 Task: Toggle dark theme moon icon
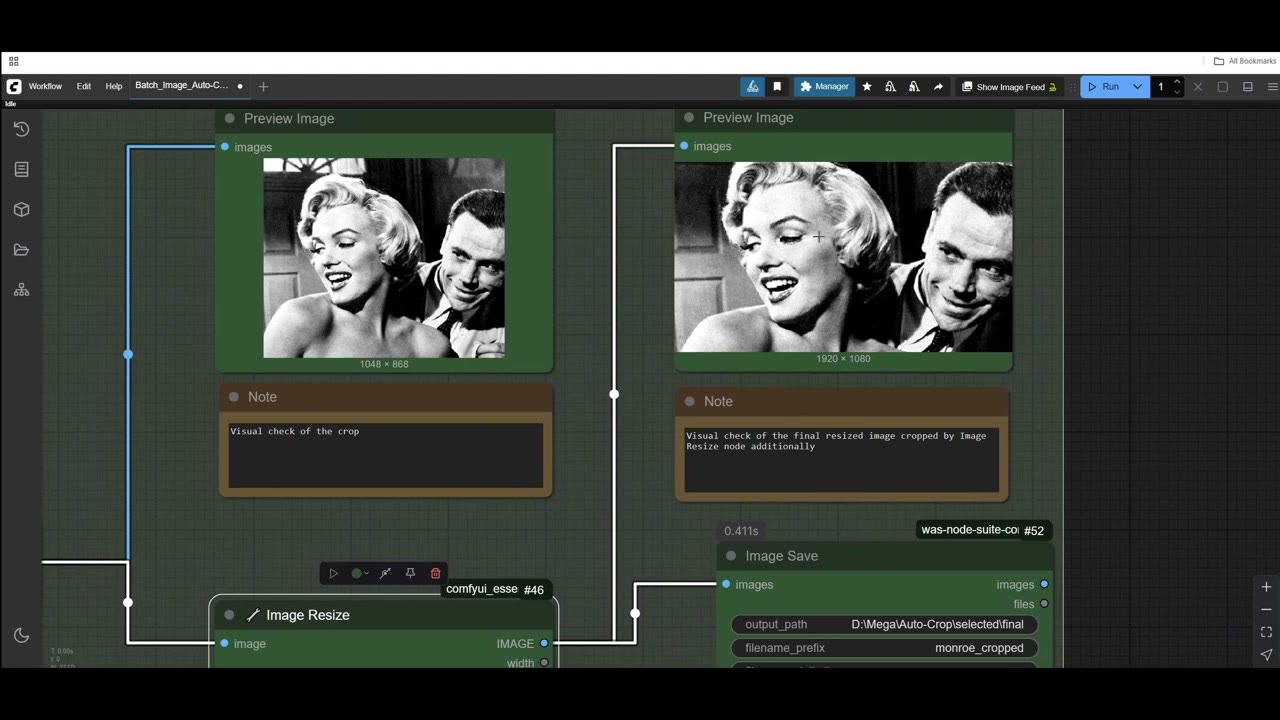[x=21, y=635]
